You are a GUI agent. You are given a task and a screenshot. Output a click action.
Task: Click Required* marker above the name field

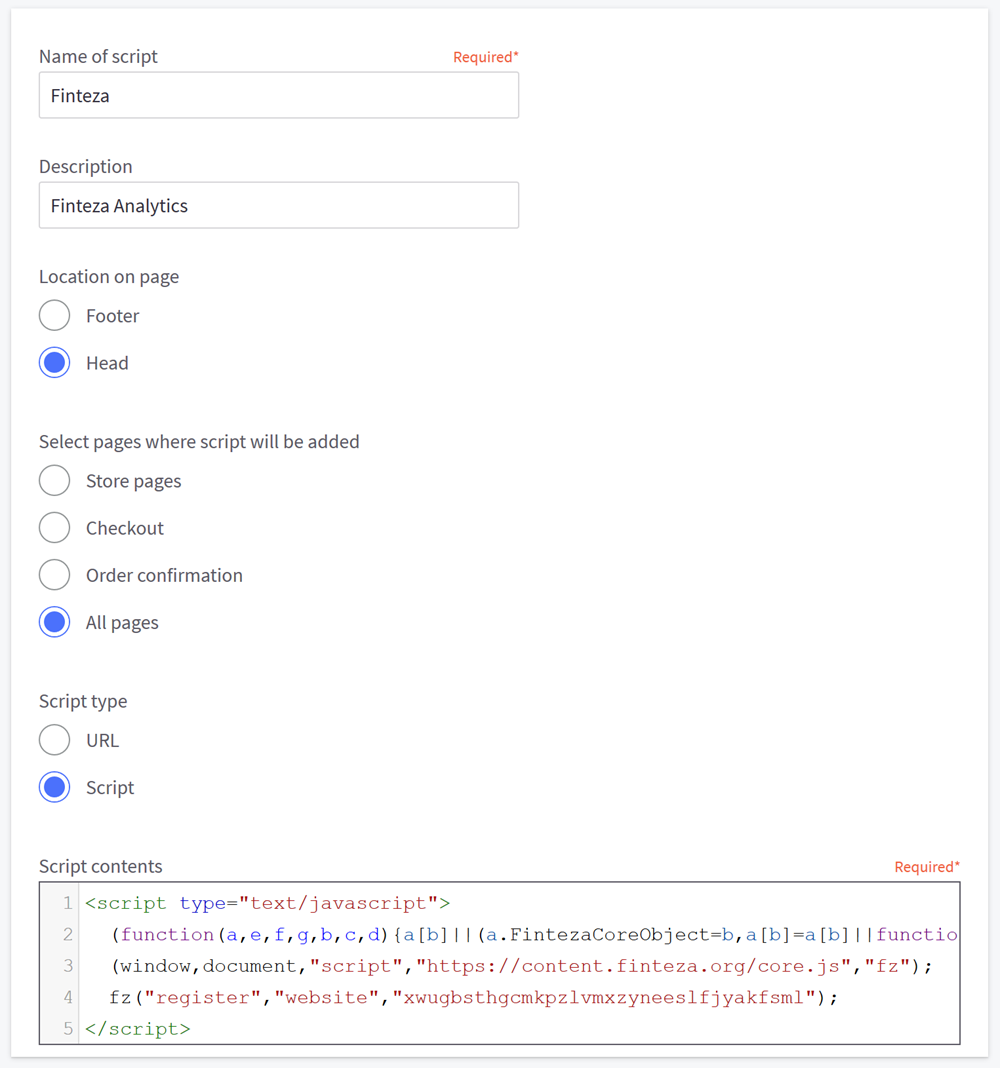(x=486, y=57)
